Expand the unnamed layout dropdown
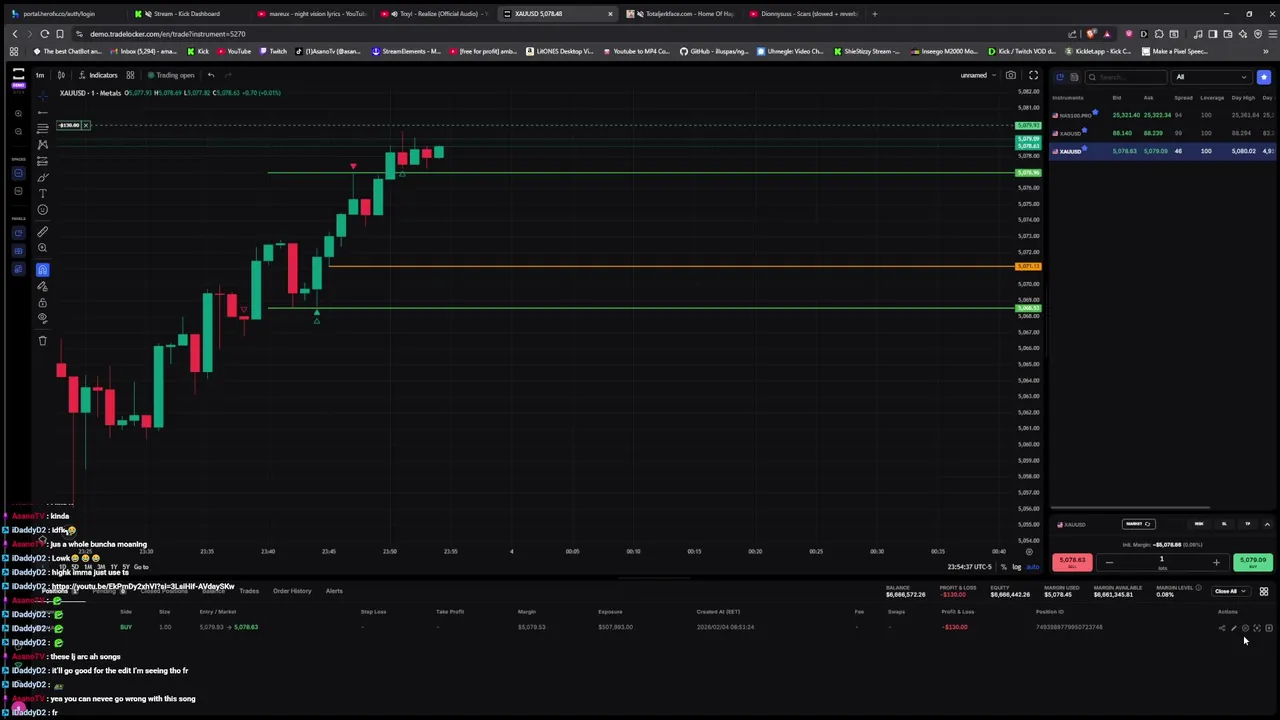Screen dimensions: 1280x720 tap(978, 75)
